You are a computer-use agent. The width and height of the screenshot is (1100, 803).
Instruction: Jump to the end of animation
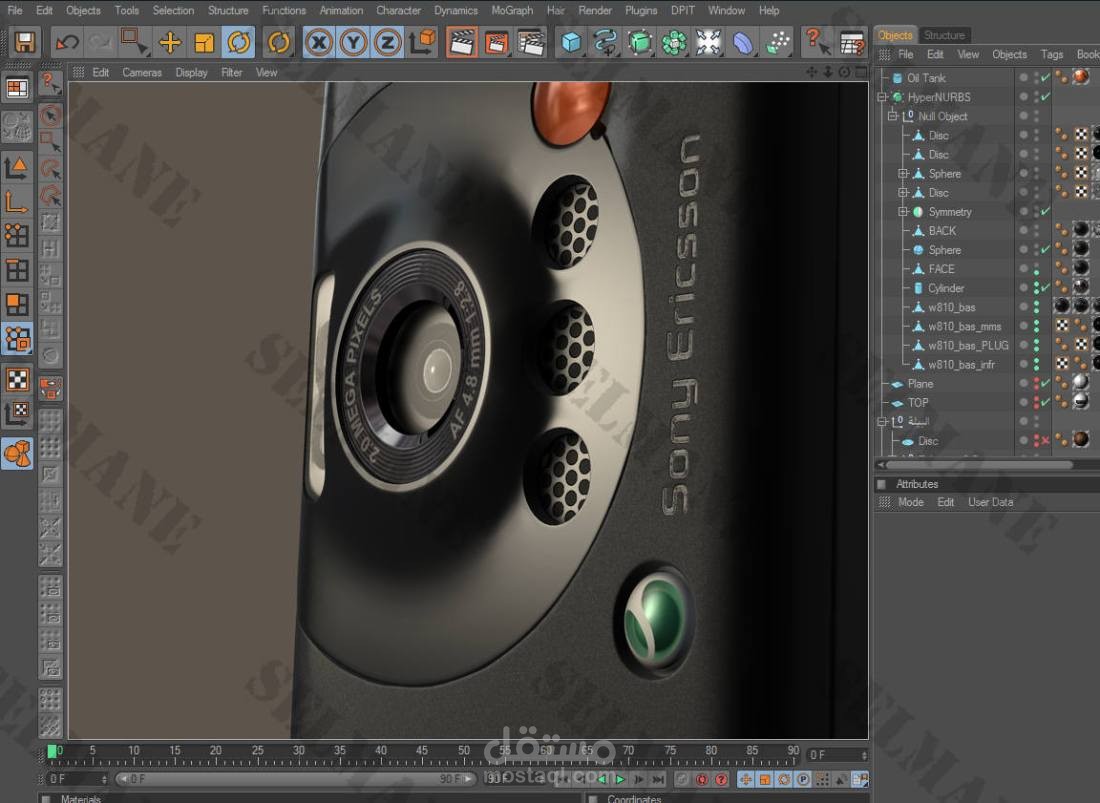point(658,779)
